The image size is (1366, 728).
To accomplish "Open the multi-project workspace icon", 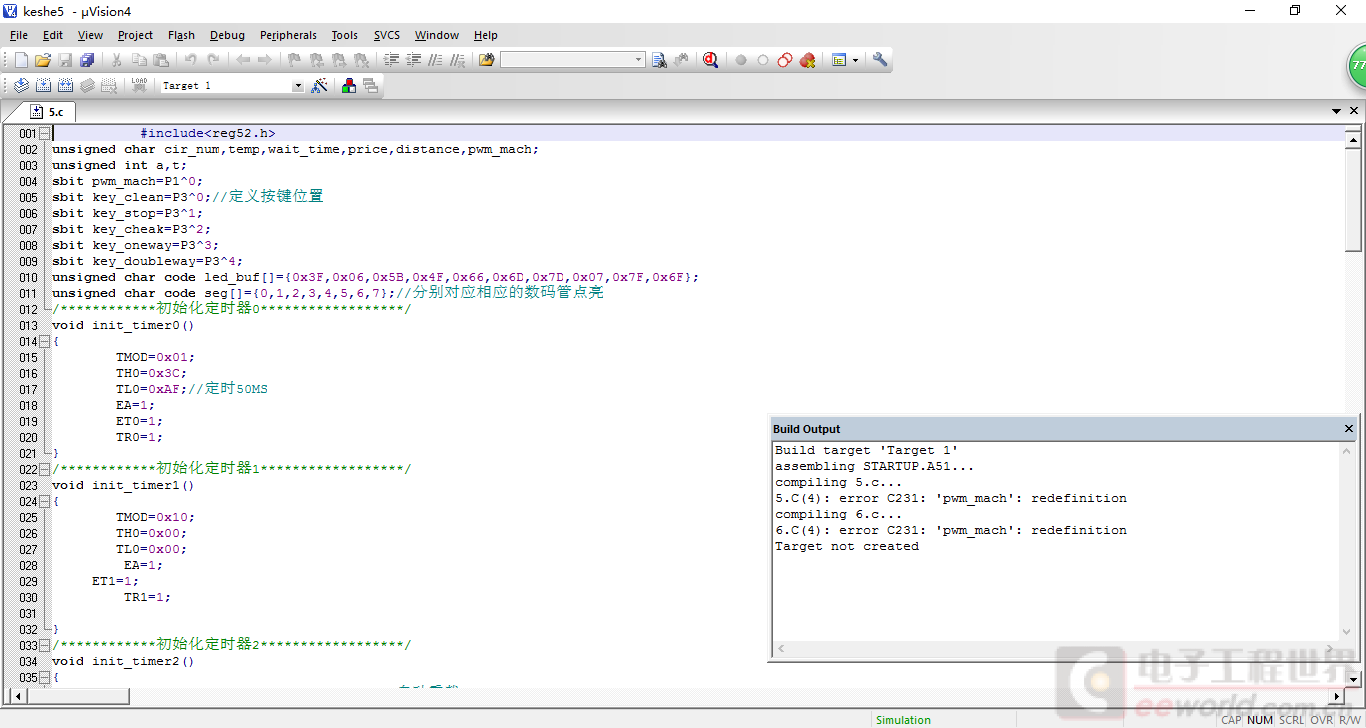I will (x=371, y=86).
